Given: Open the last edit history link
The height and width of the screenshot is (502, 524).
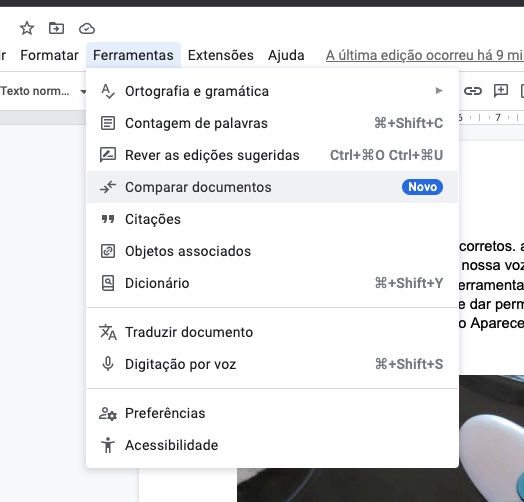Looking at the screenshot, I should [x=425, y=55].
